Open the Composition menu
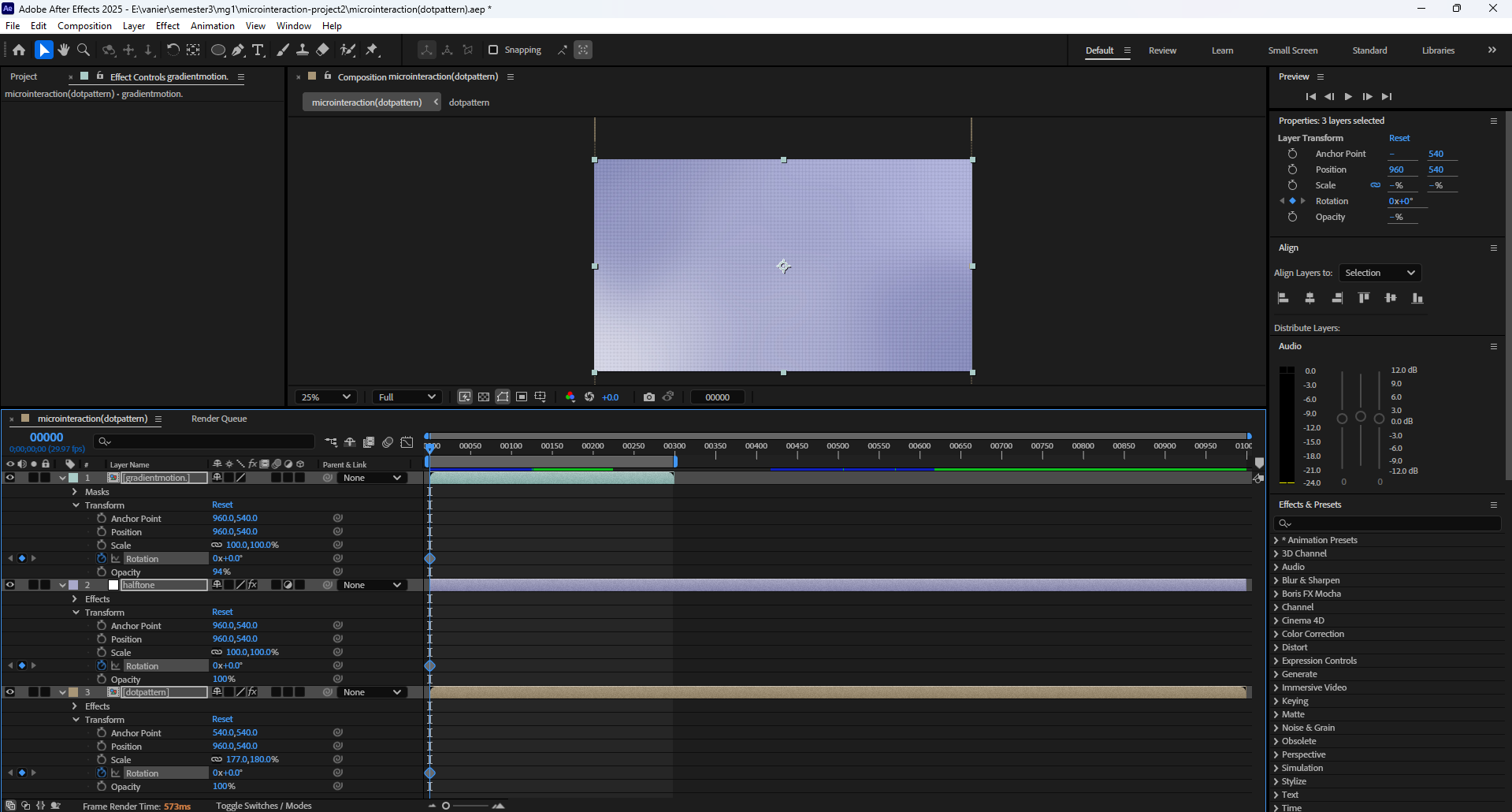This screenshot has height=812, width=1512. pos(84,26)
